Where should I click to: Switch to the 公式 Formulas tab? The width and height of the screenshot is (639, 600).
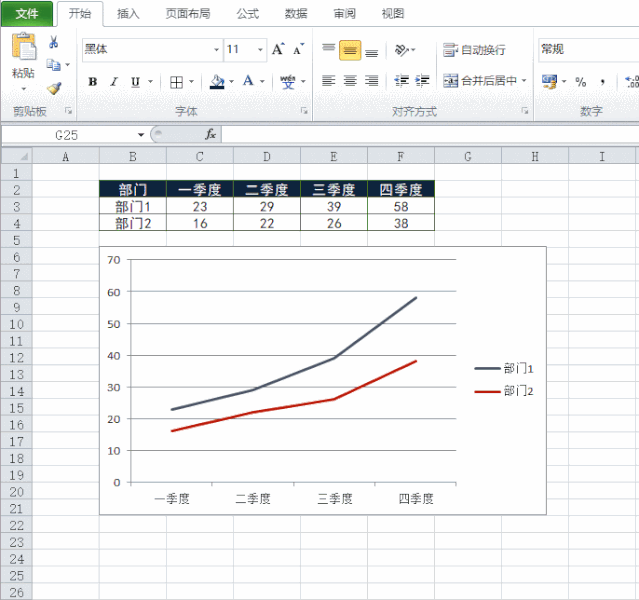[x=248, y=14]
